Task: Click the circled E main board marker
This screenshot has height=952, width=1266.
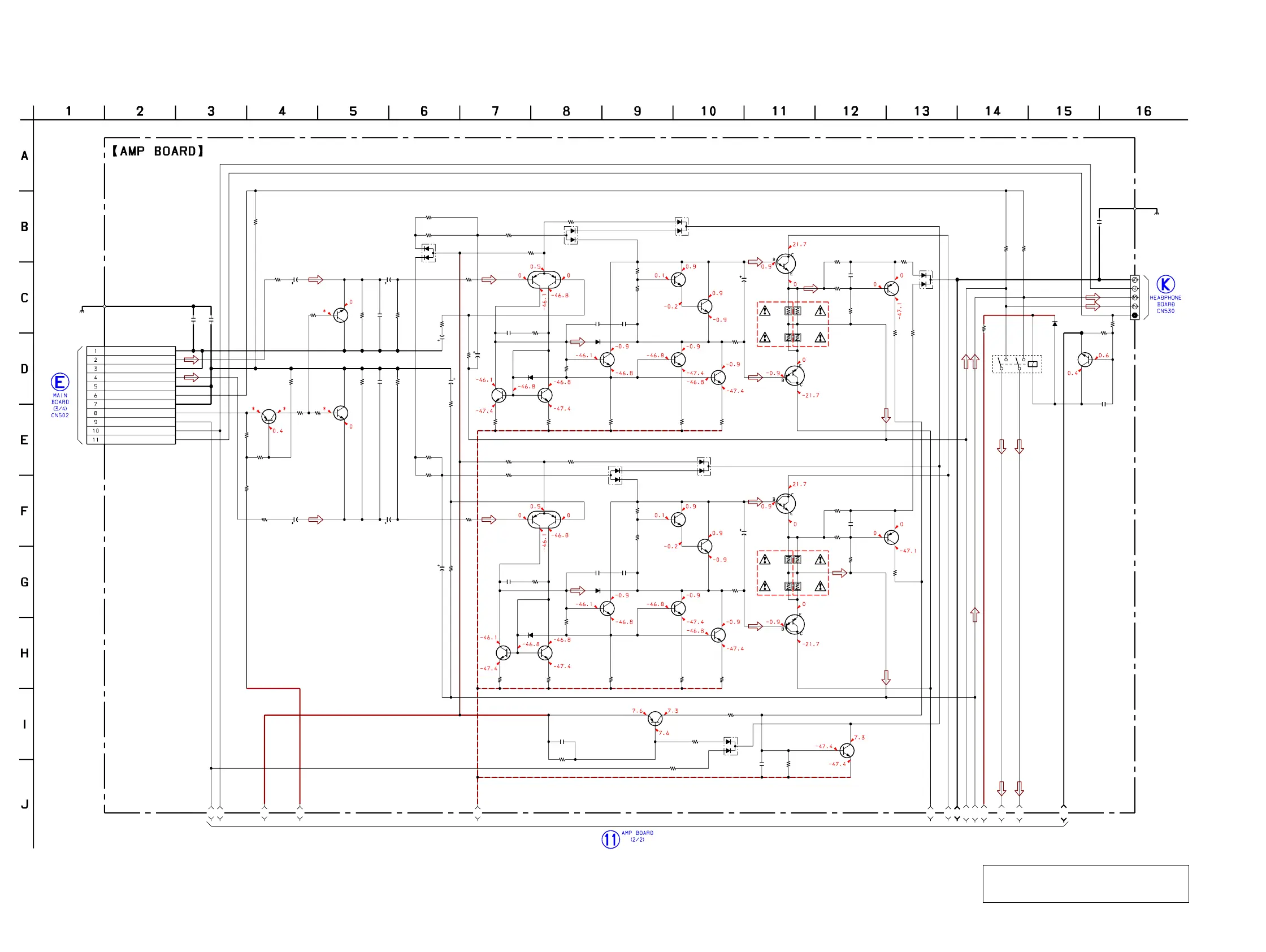Action: click(x=60, y=382)
